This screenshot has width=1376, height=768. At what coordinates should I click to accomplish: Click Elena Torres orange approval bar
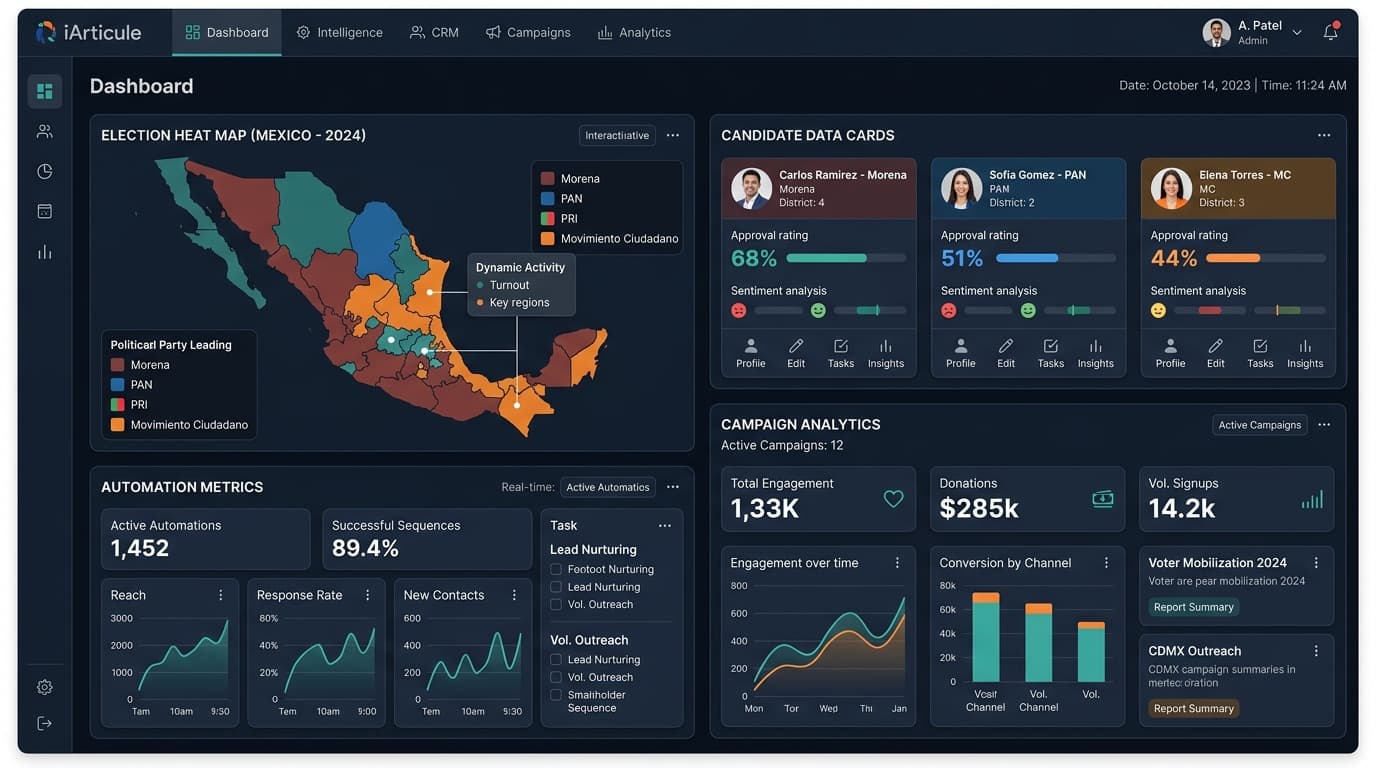point(1233,258)
